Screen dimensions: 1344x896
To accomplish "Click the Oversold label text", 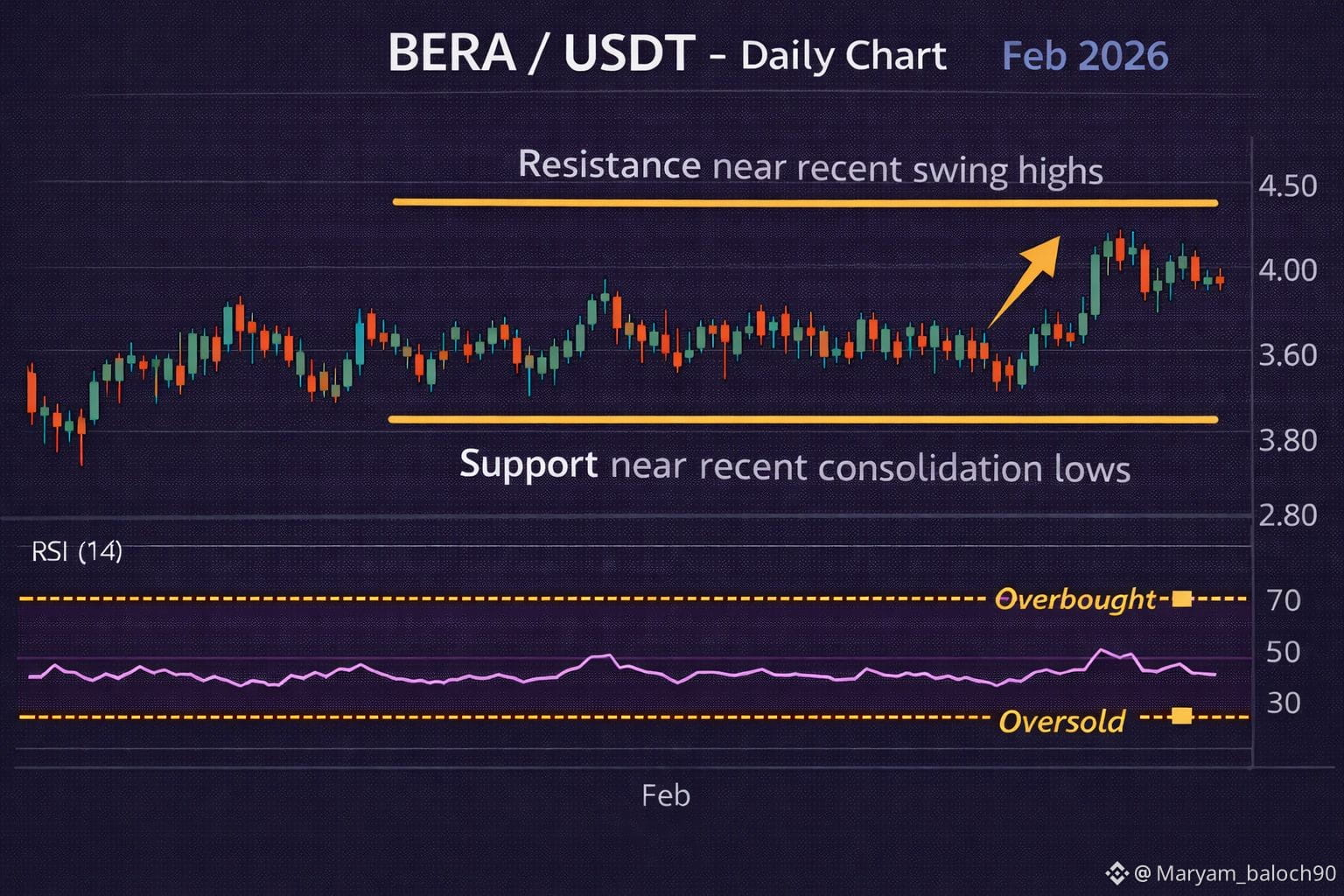I will [1061, 722].
